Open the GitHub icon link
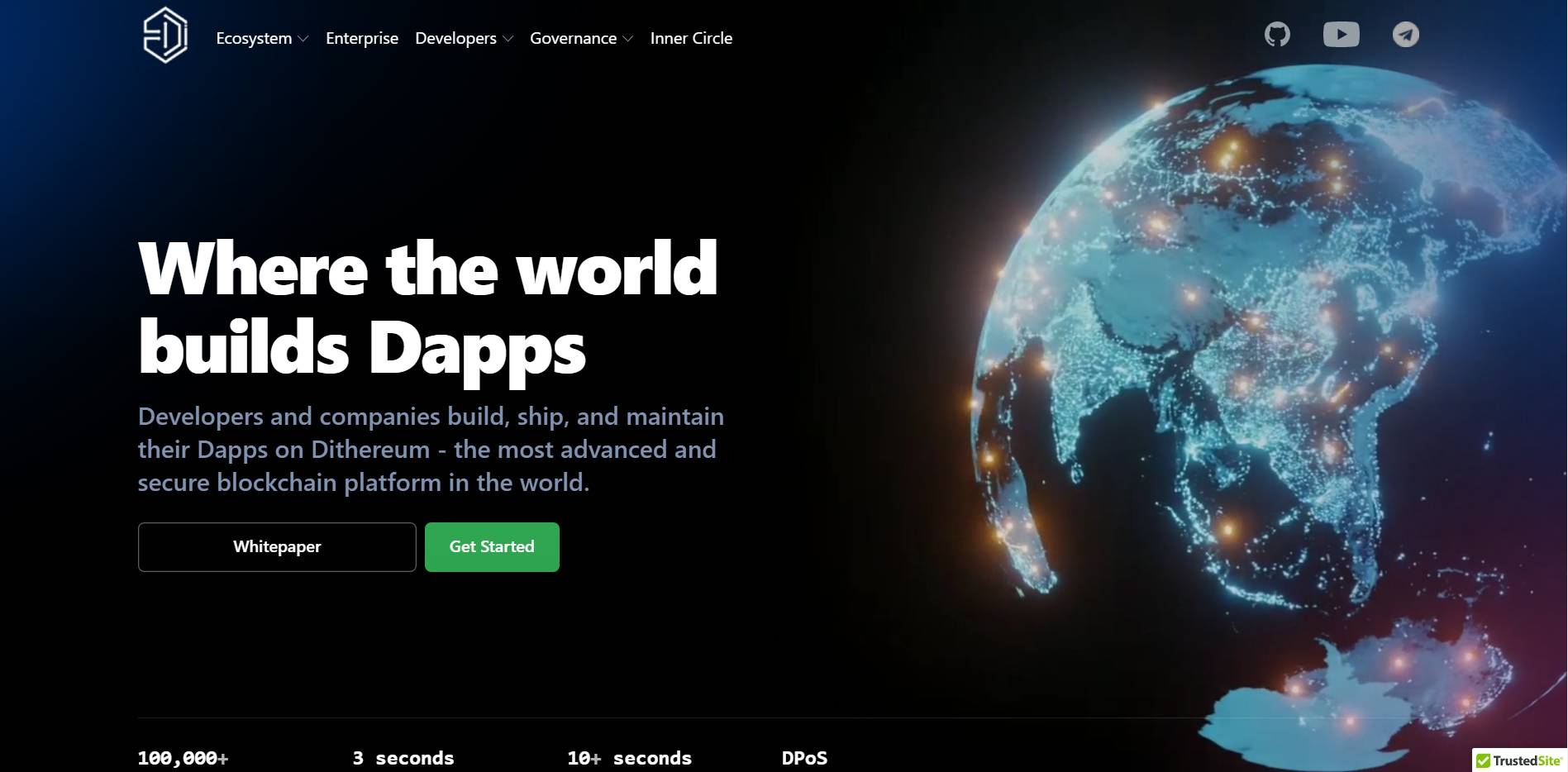This screenshot has width=1568, height=772. point(1277,35)
